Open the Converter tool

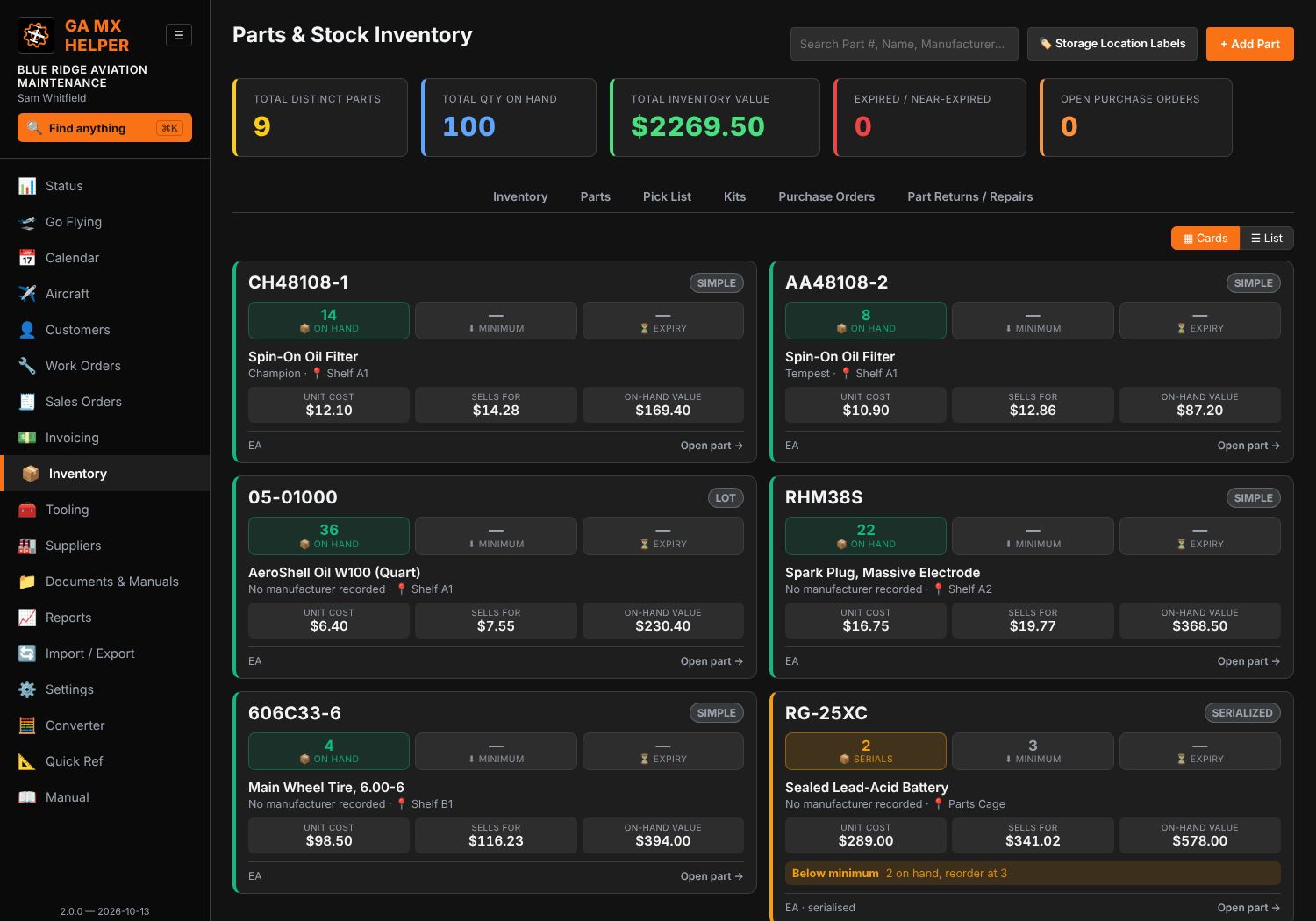click(x=105, y=725)
